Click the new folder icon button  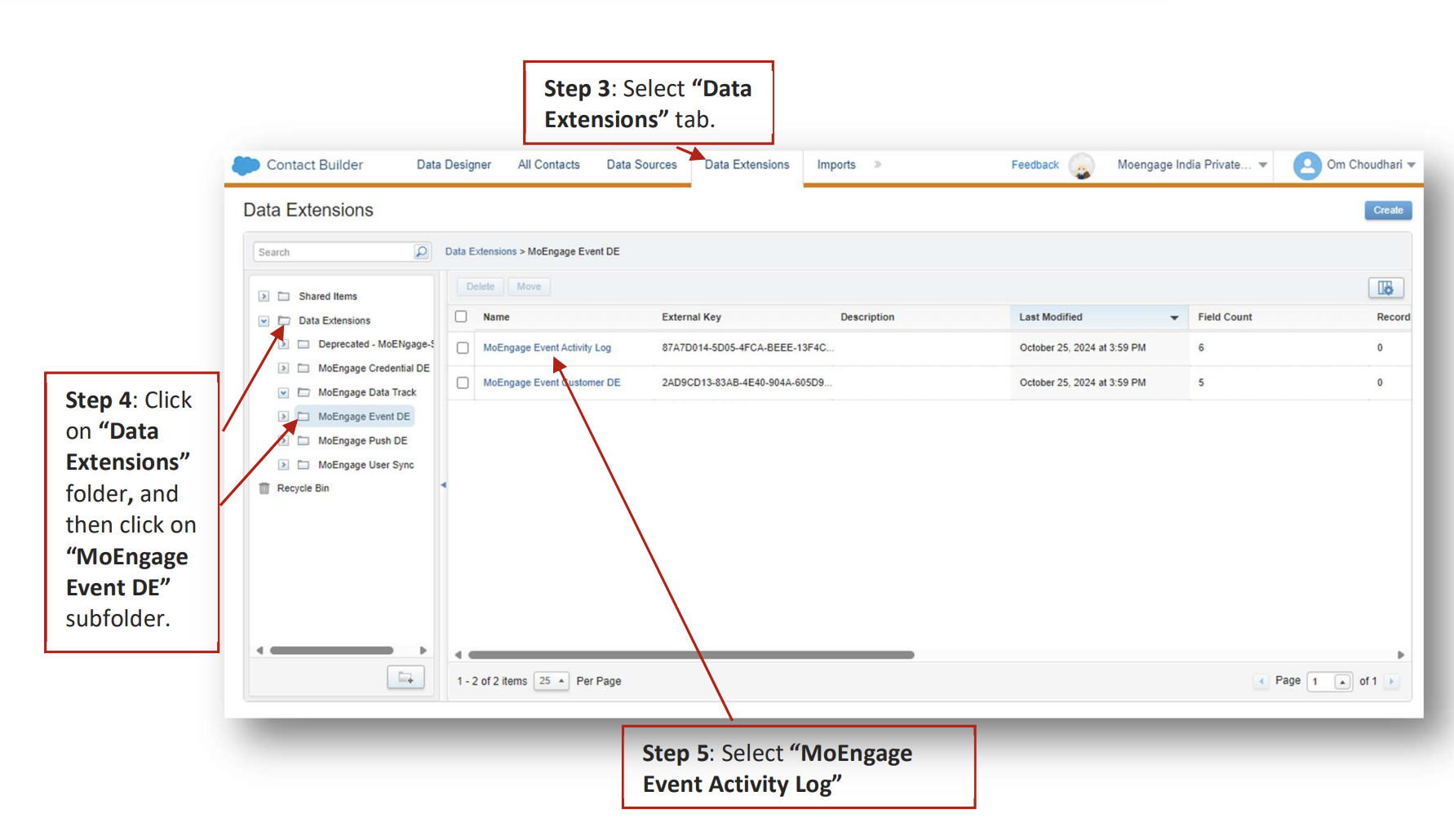click(406, 678)
